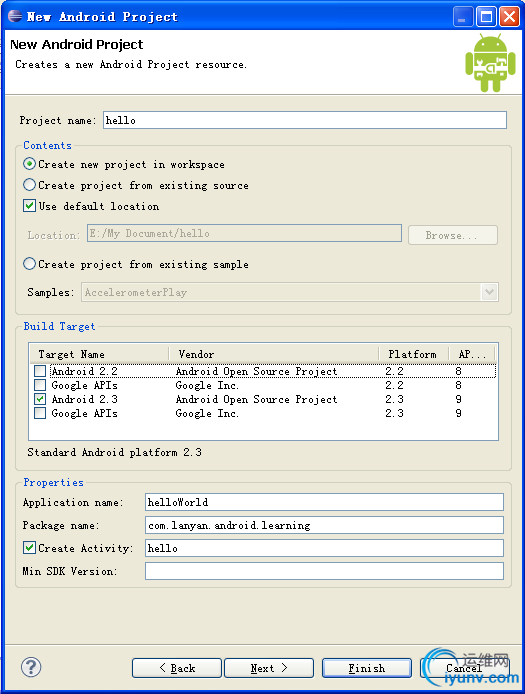Toggle the Create Activity checkbox
Image resolution: width=525 pixels, height=694 pixels.
30,548
